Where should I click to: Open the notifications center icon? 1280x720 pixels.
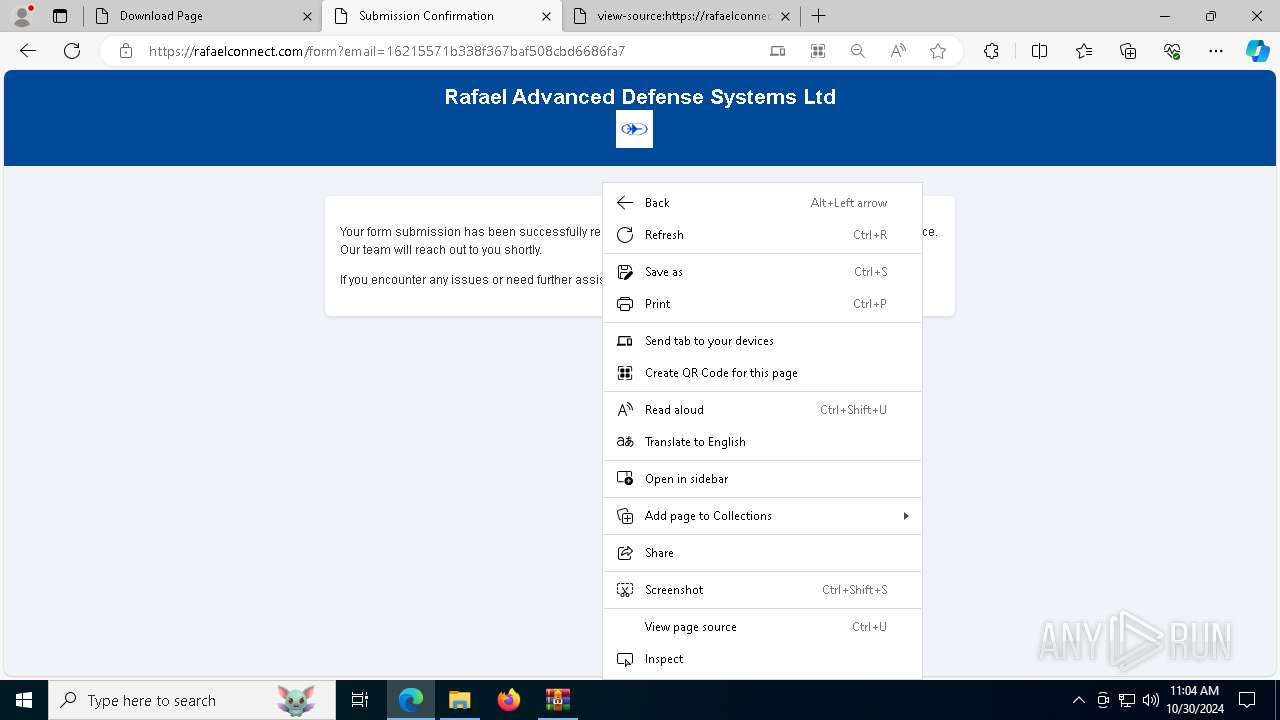1247,700
